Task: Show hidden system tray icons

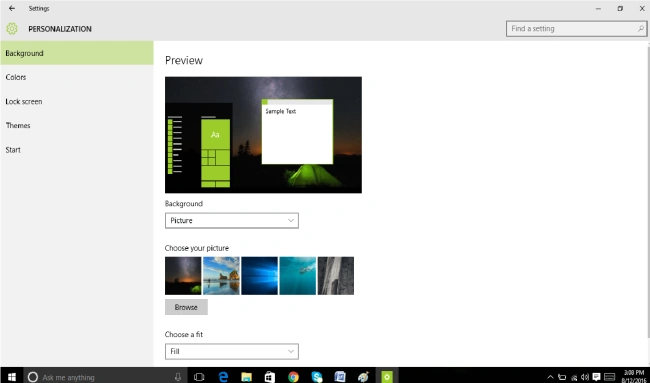Action: click(551, 377)
